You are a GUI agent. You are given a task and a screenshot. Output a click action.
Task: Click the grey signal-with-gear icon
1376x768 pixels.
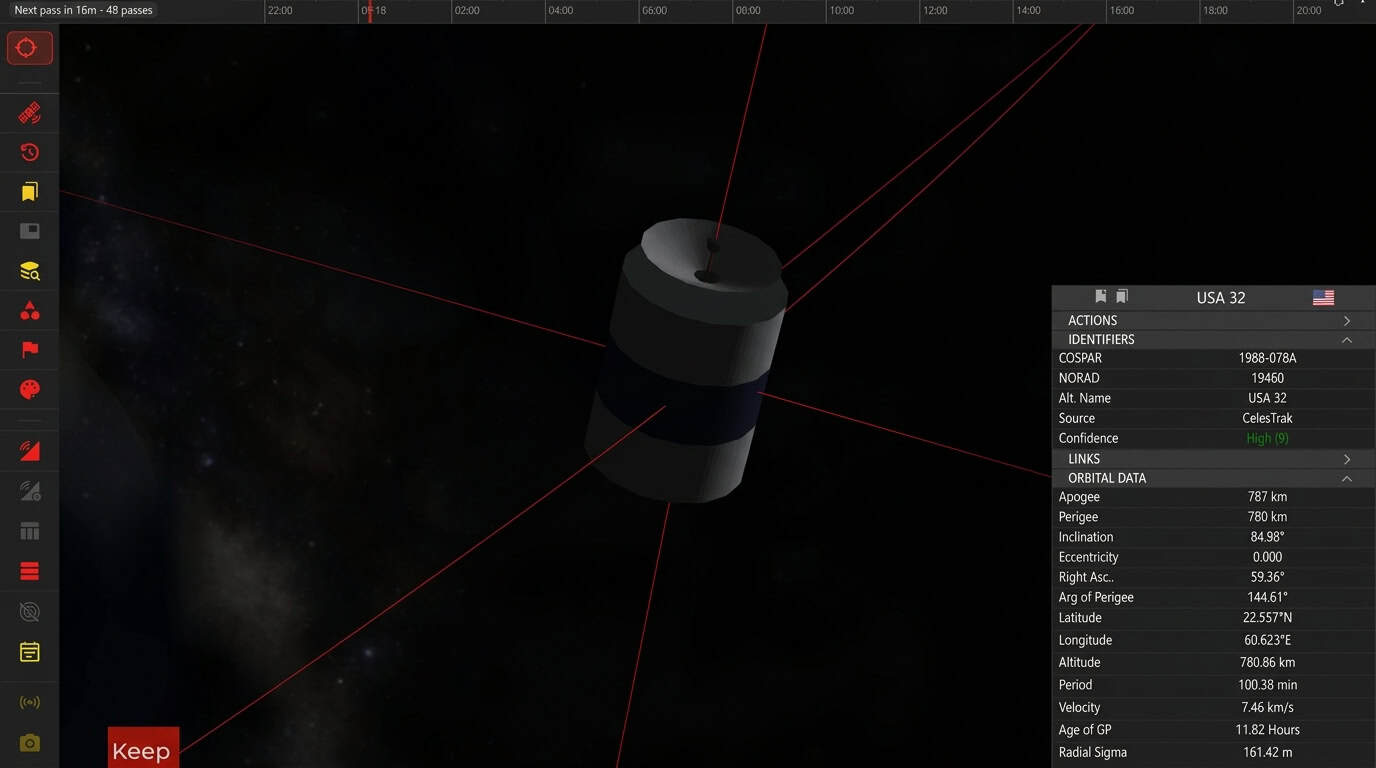coord(30,491)
